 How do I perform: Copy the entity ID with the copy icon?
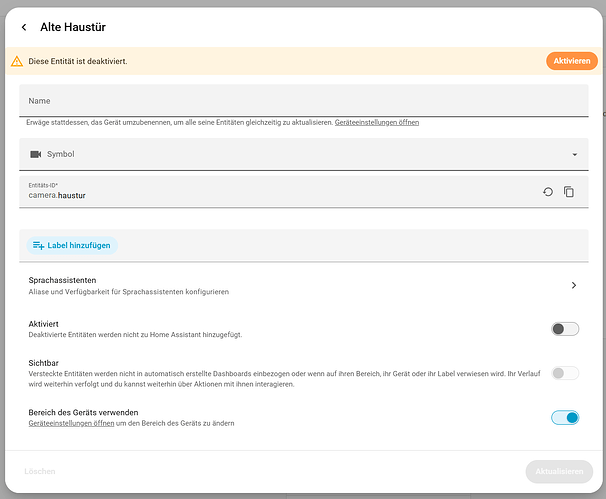[x=569, y=192]
